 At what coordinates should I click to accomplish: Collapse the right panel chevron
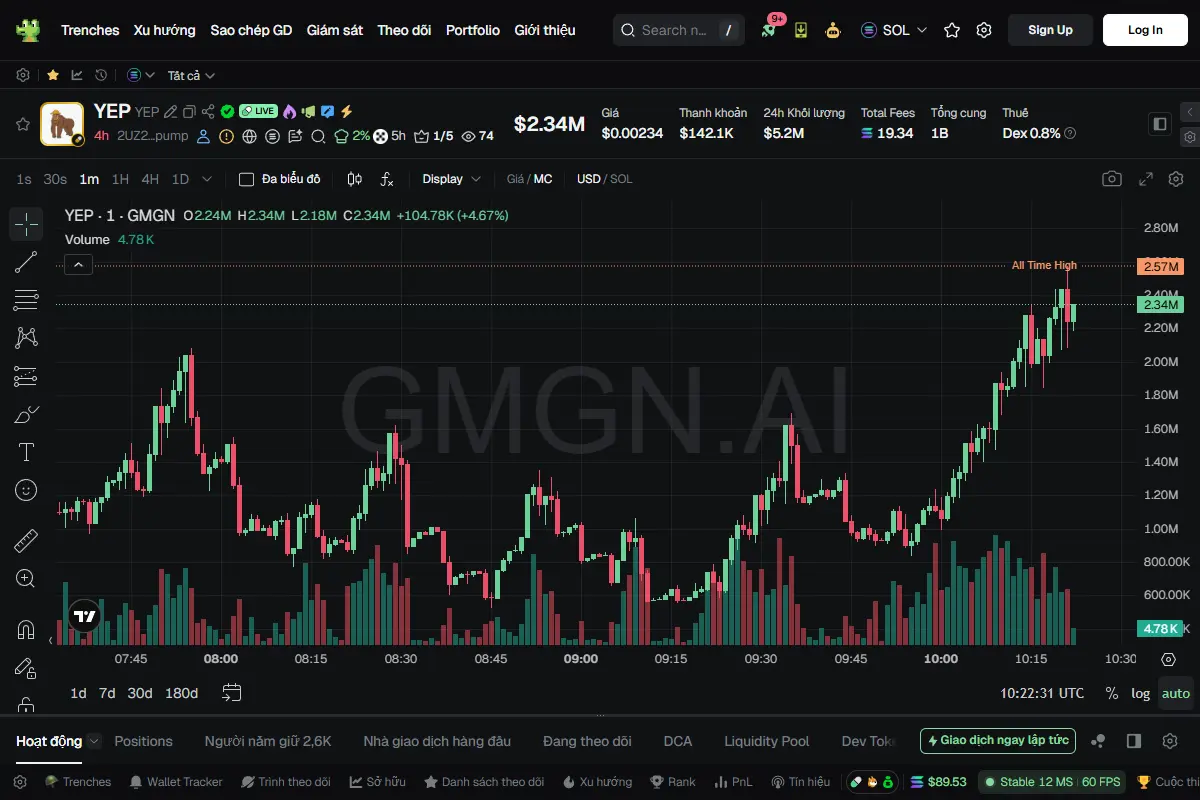1189,112
